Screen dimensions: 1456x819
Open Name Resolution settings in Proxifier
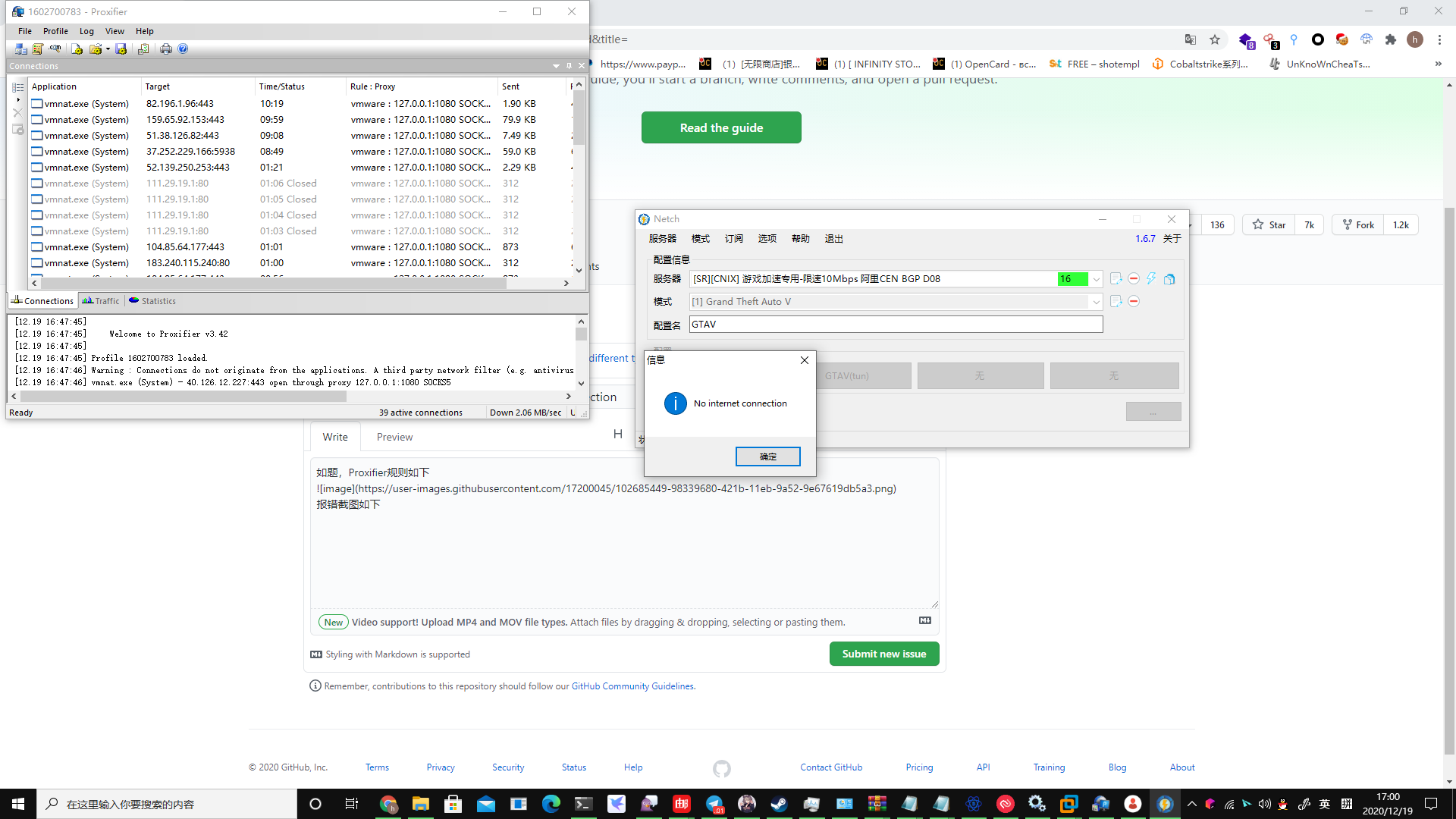55,49
